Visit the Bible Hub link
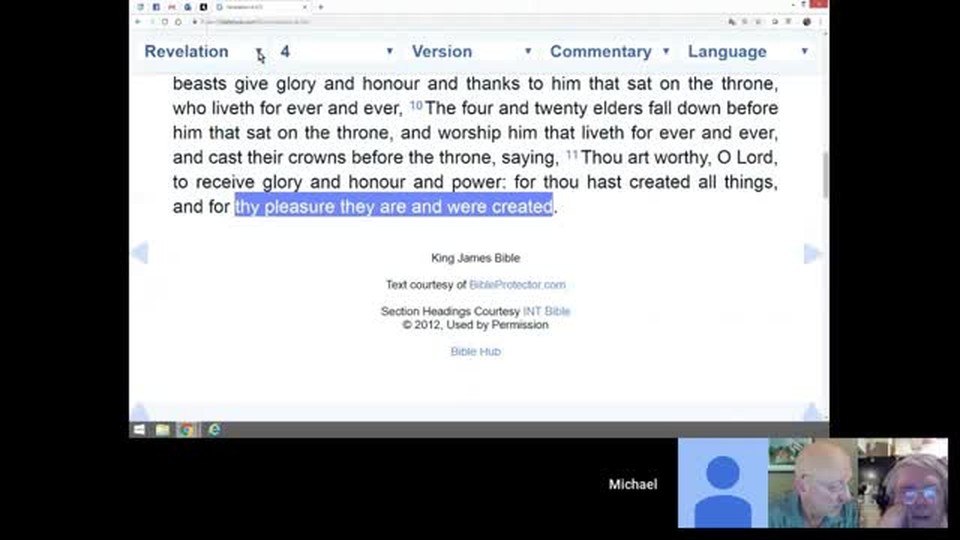Screen dimensions: 960x540 coord(476,351)
